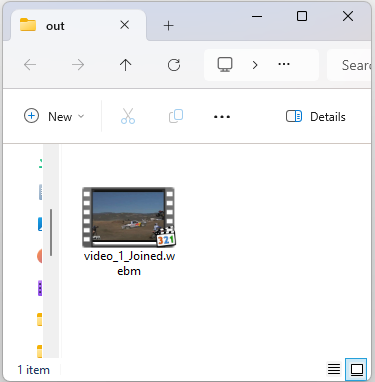Navigate up one folder level

click(x=126, y=65)
